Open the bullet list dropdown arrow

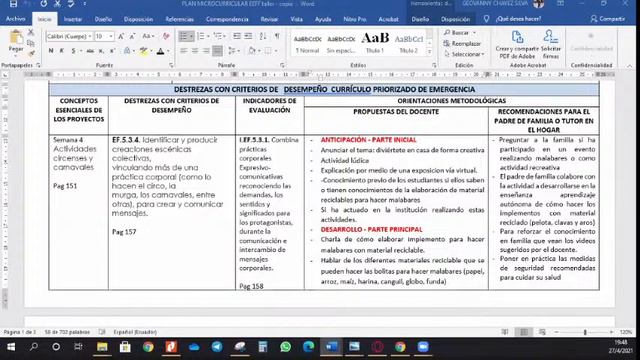click(191, 36)
